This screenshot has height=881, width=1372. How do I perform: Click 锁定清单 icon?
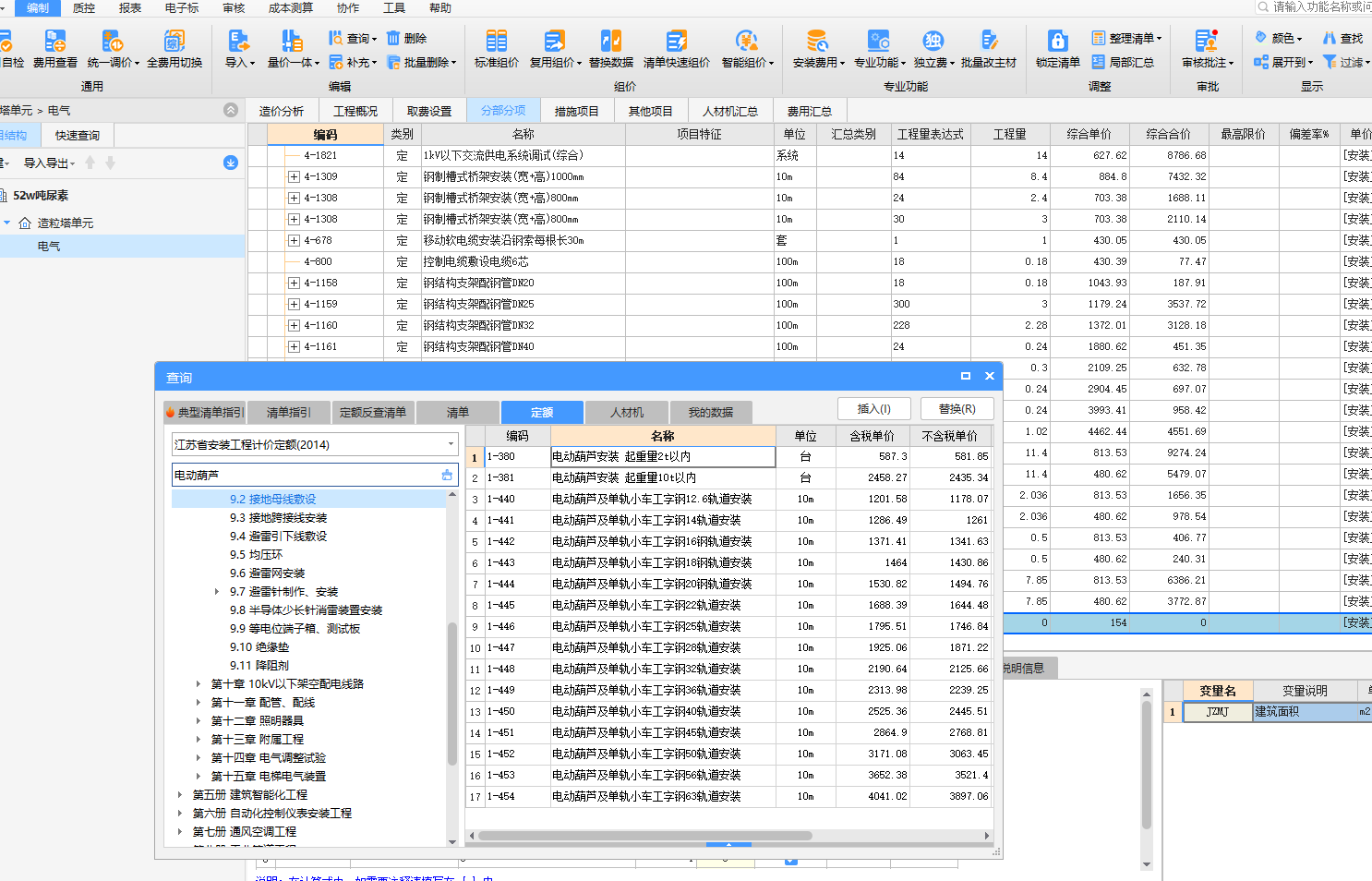(1058, 49)
